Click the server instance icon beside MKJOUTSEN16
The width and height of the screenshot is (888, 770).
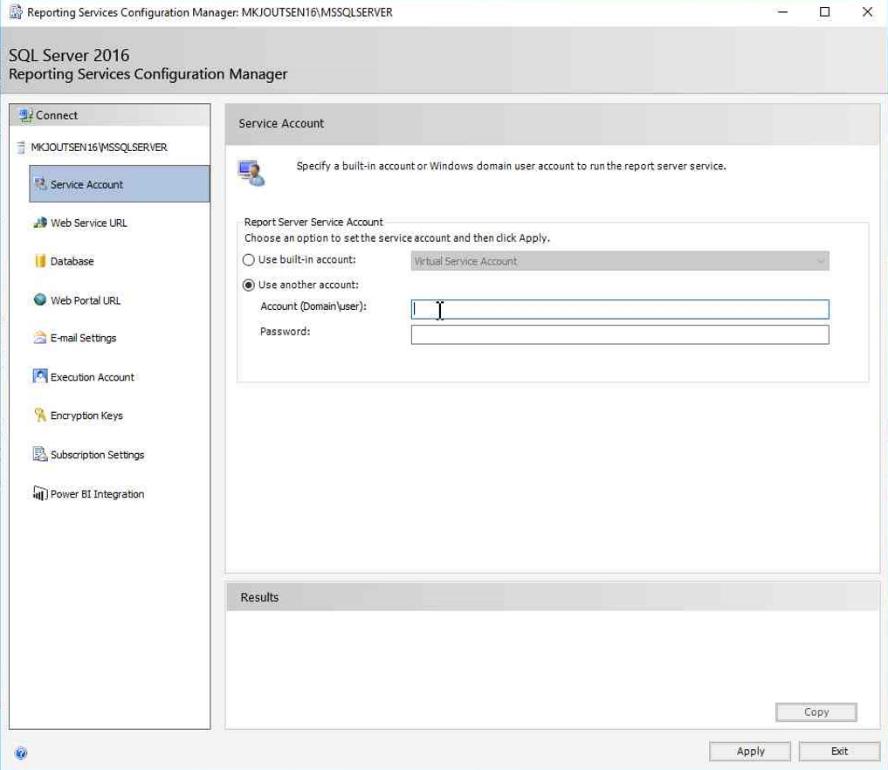tap(21, 147)
